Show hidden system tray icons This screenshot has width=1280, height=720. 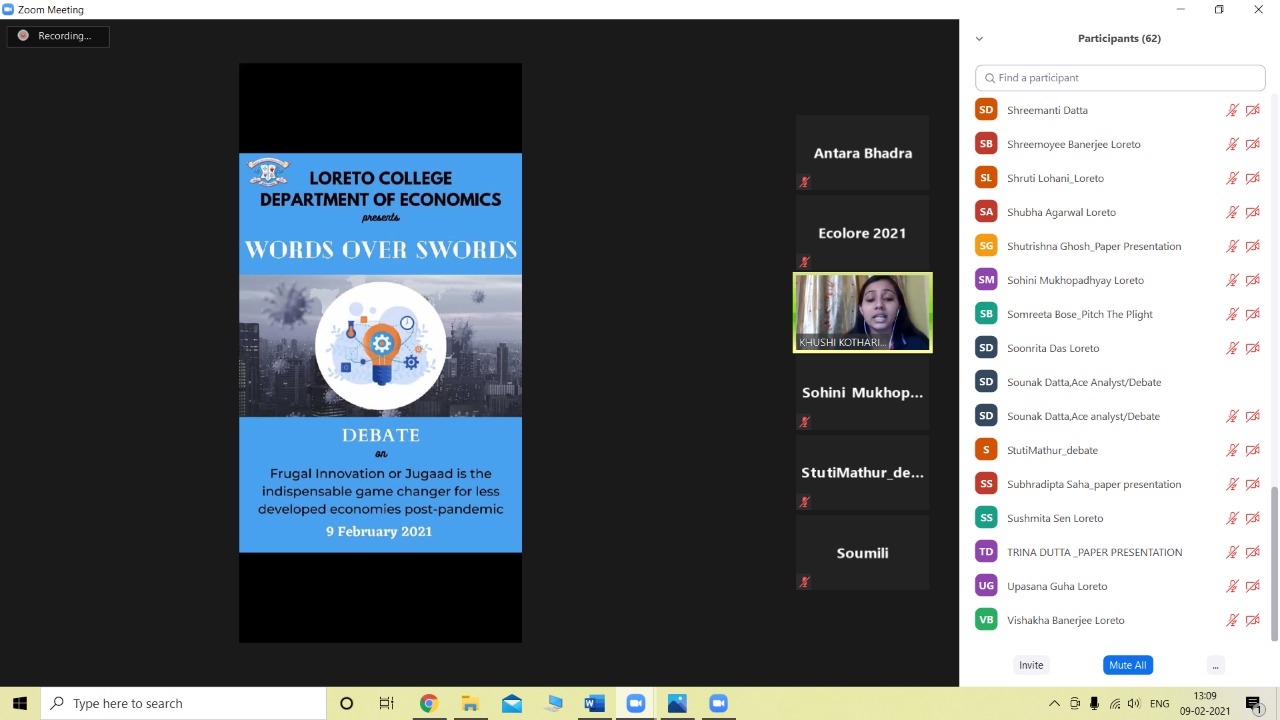(1054, 704)
